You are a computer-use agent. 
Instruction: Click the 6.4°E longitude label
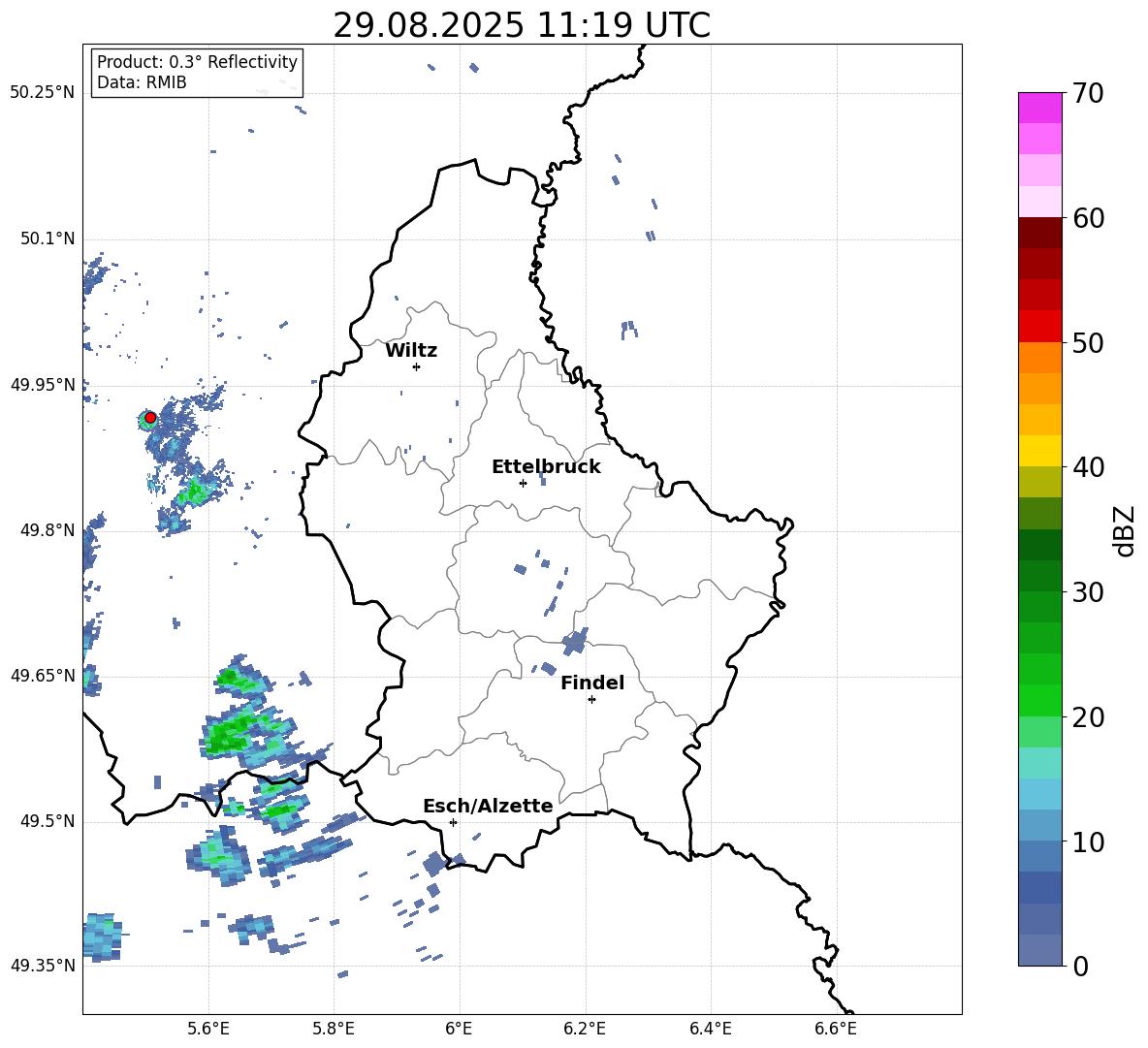pyautogui.click(x=711, y=1030)
